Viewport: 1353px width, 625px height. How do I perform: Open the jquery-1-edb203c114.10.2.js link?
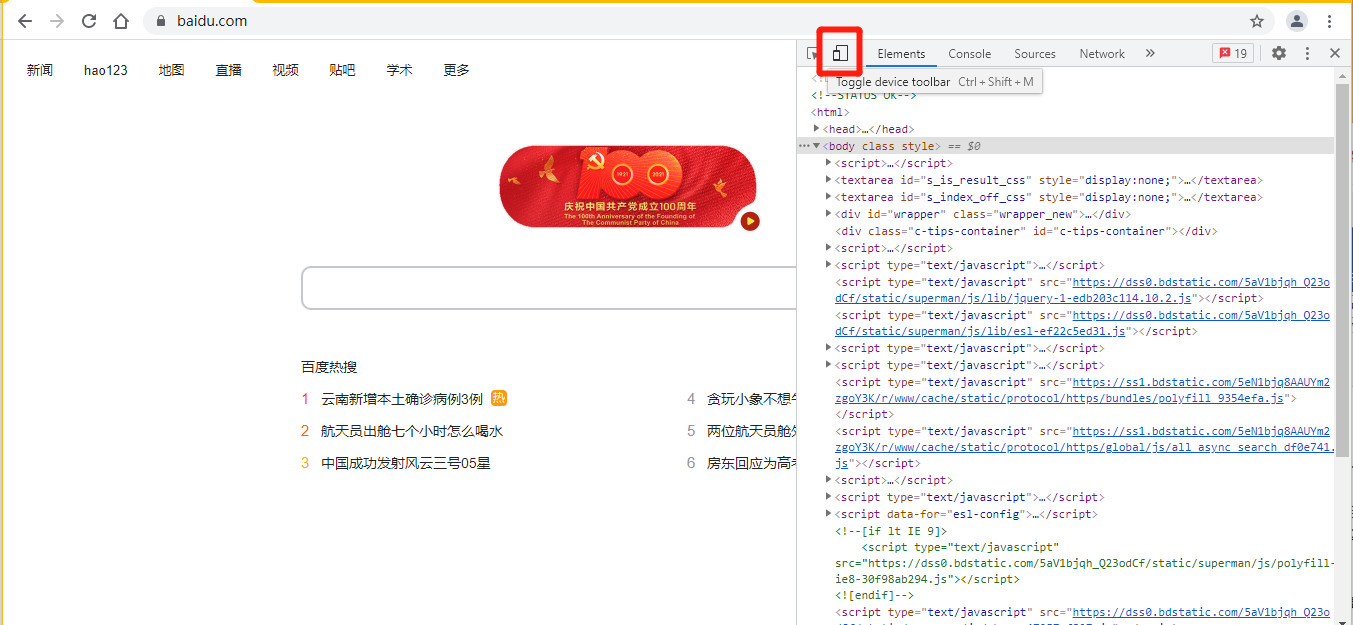click(1083, 290)
